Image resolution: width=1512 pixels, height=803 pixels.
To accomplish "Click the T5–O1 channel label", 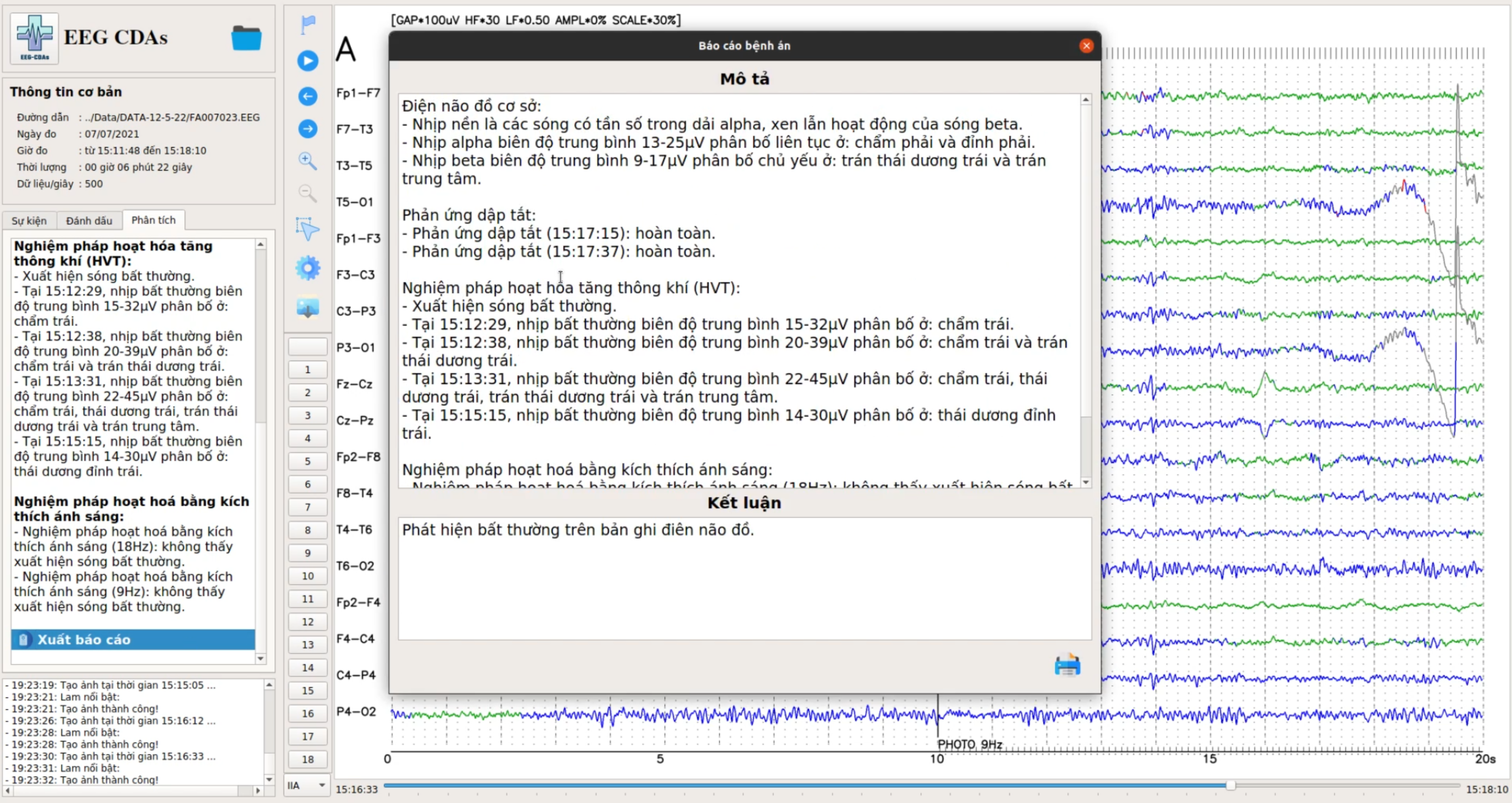I will [354, 202].
